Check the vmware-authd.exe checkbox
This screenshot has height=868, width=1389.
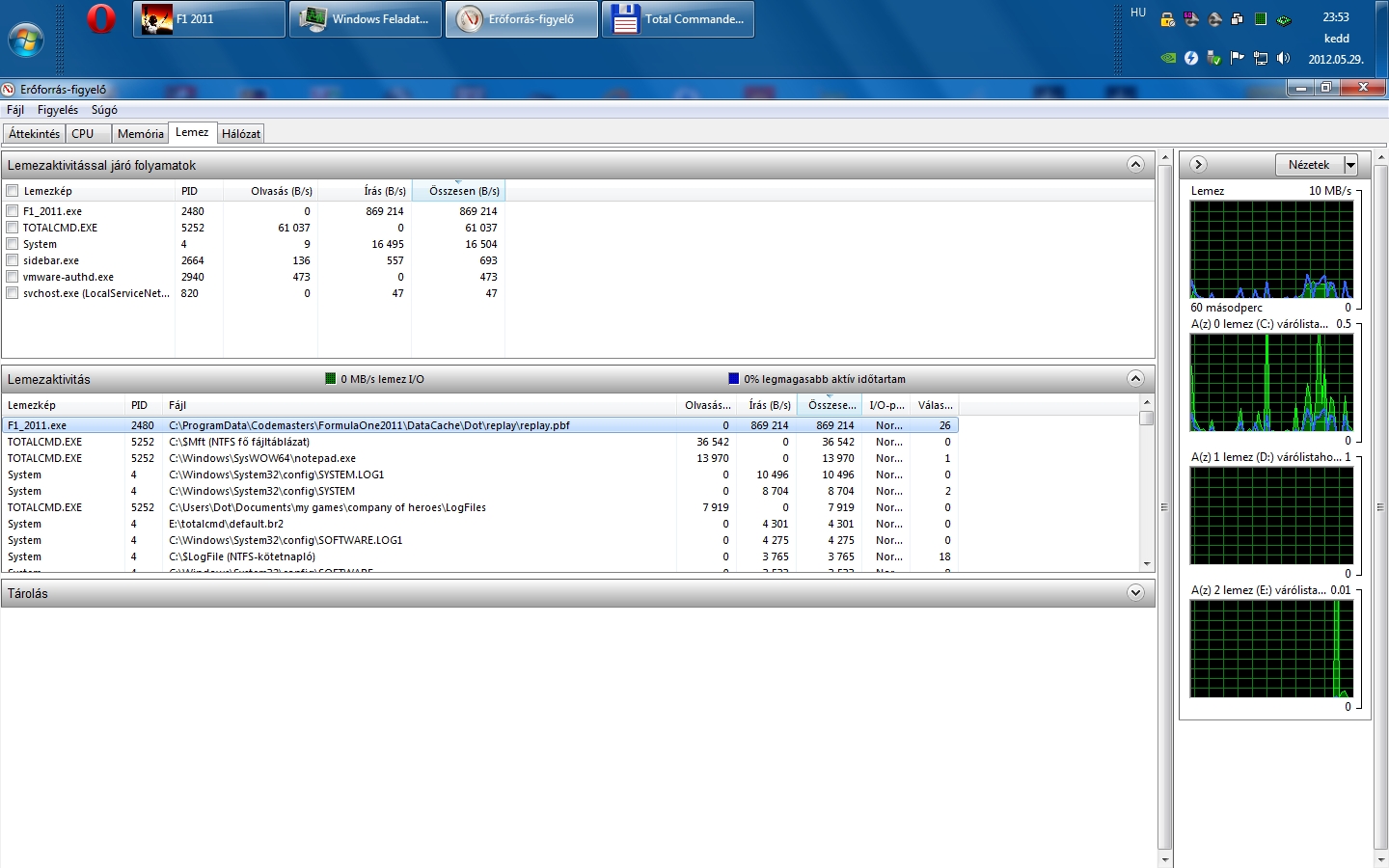click(x=13, y=277)
